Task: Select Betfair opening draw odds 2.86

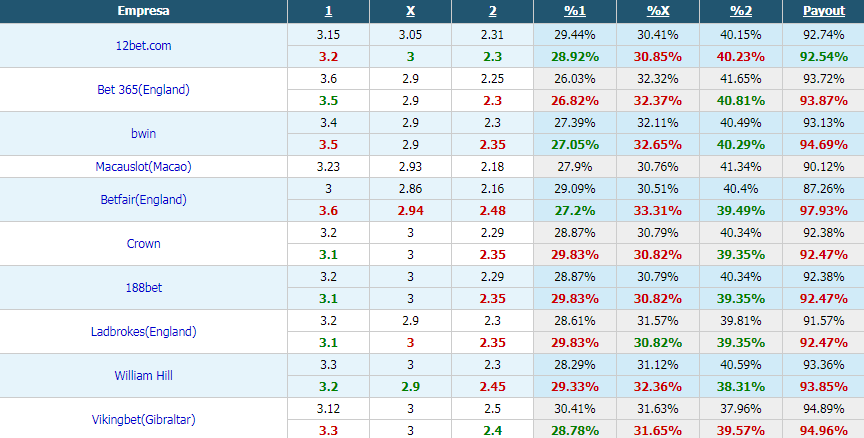Action: coord(410,189)
